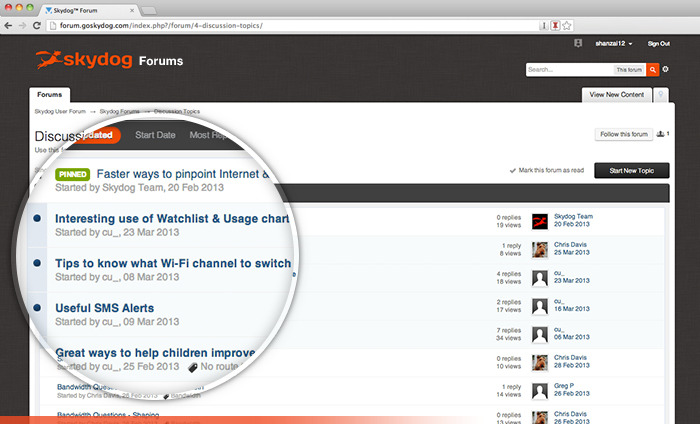Open Greg P last poster link
Screen dimensions: 700x424
coord(564,386)
